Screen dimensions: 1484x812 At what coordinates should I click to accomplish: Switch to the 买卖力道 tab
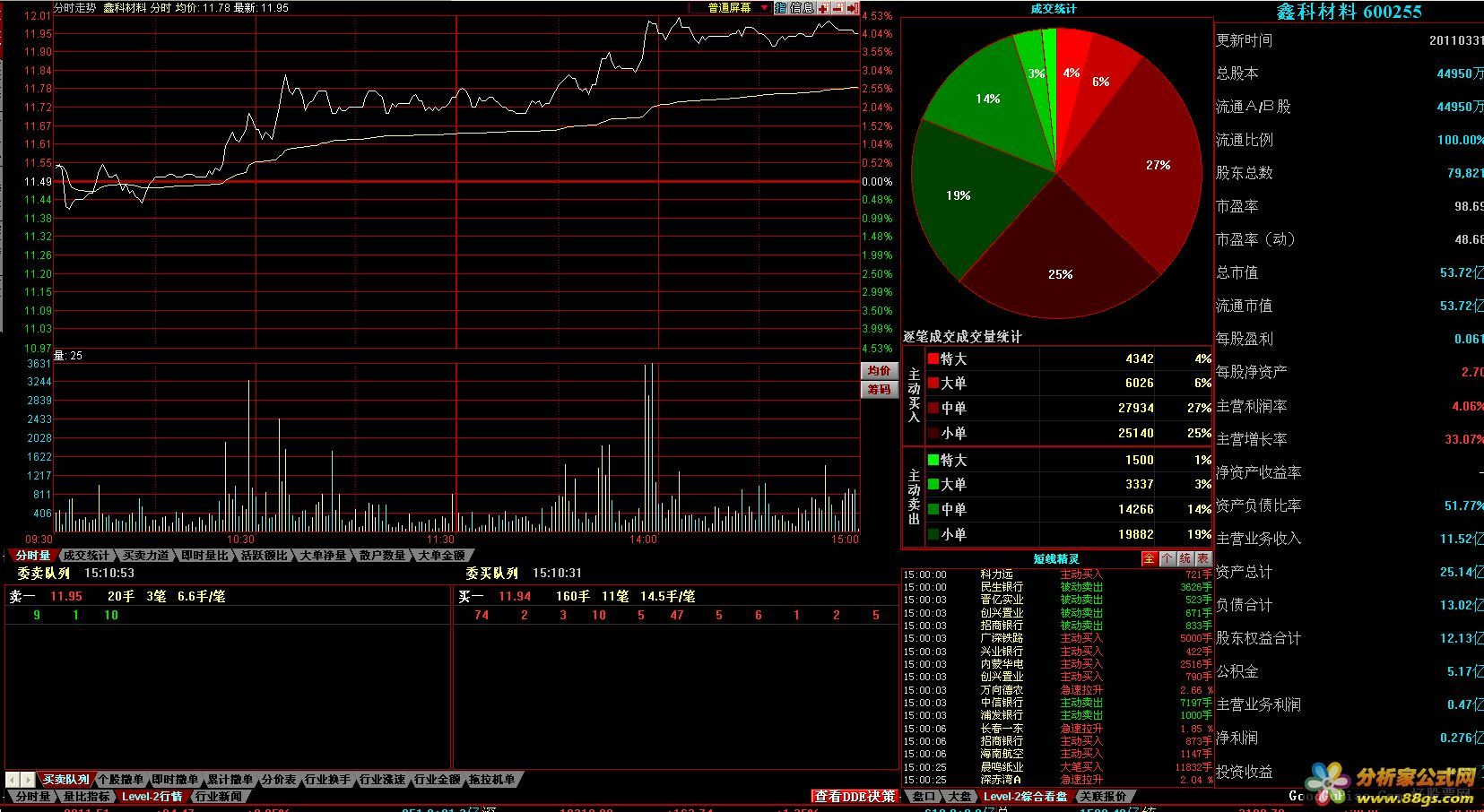click(145, 556)
